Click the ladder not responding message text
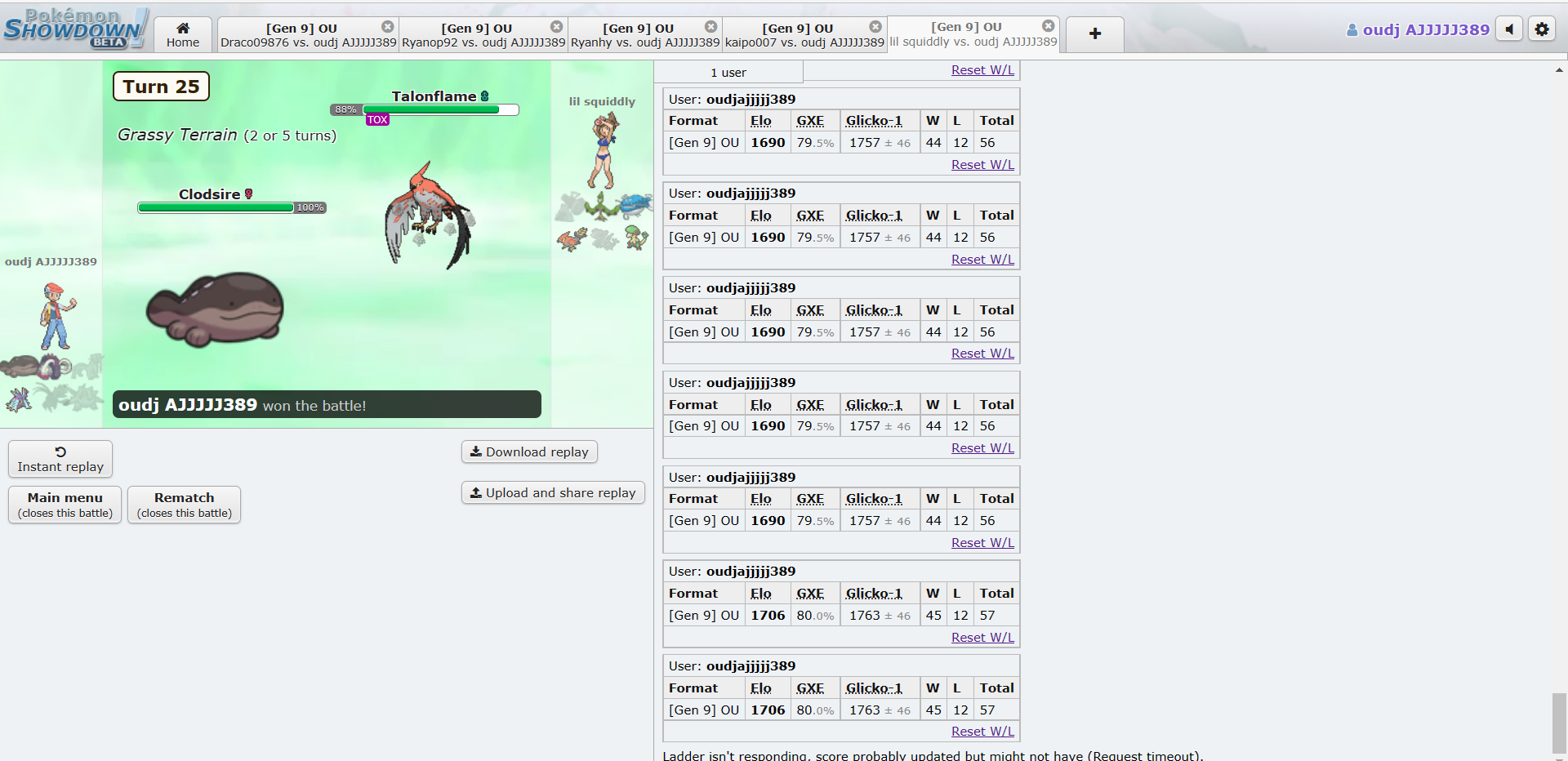Image resolution: width=1568 pixels, height=761 pixels. point(933,756)
